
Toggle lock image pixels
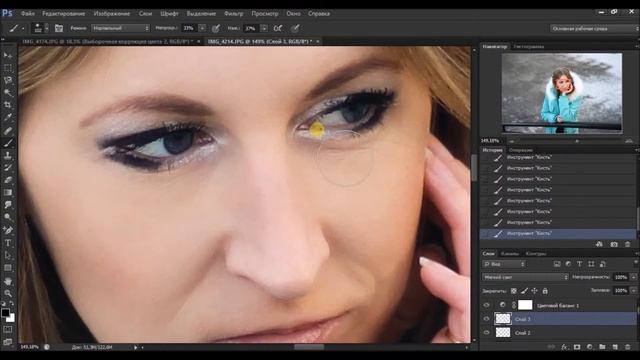tap(524, 291)
